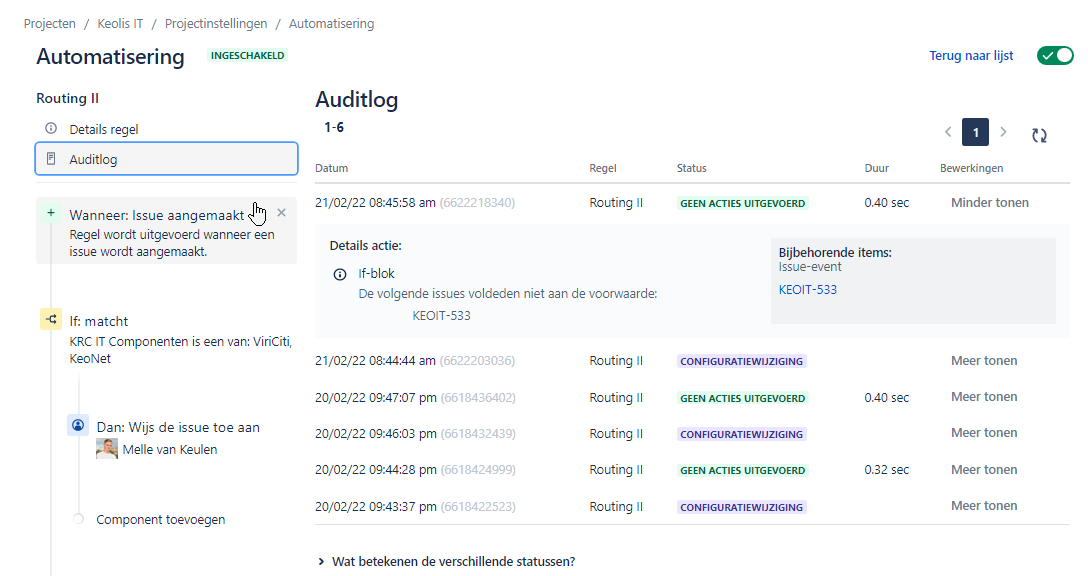Image resolution: width=1088 pixels, height=576 pixels.
Task: Refresh the audit log
Action: (1039, 135)
